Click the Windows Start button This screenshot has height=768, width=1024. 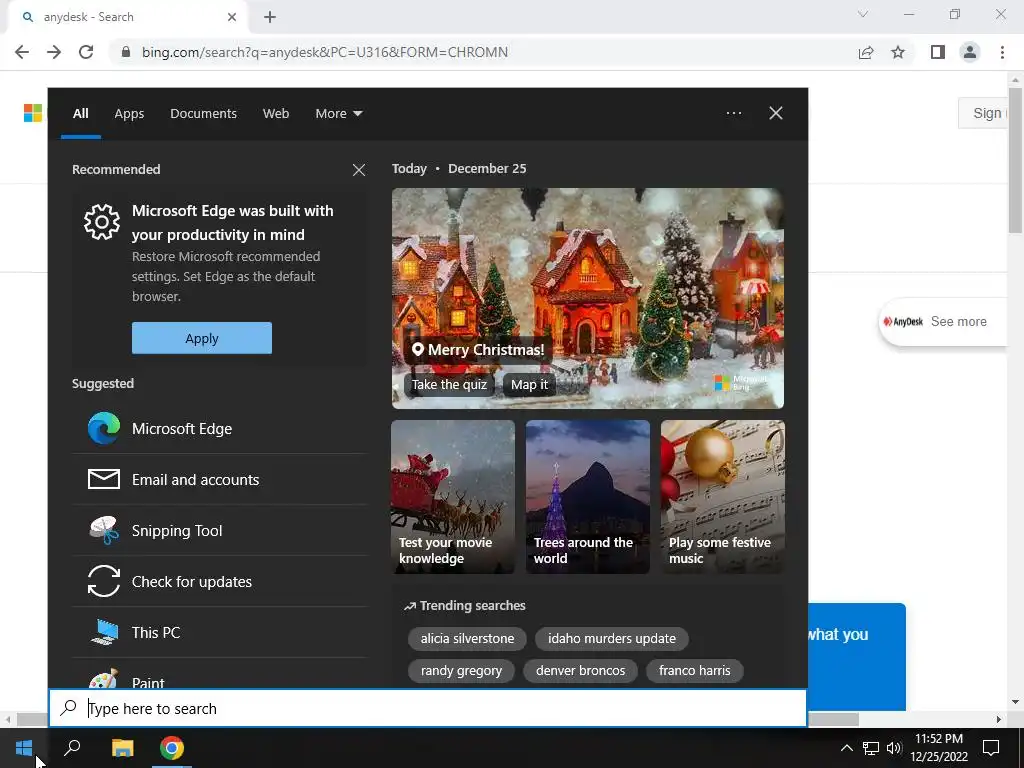24,748
